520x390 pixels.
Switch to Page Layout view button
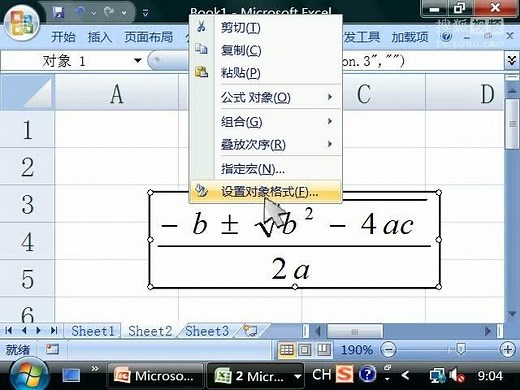tap(305, 350)
